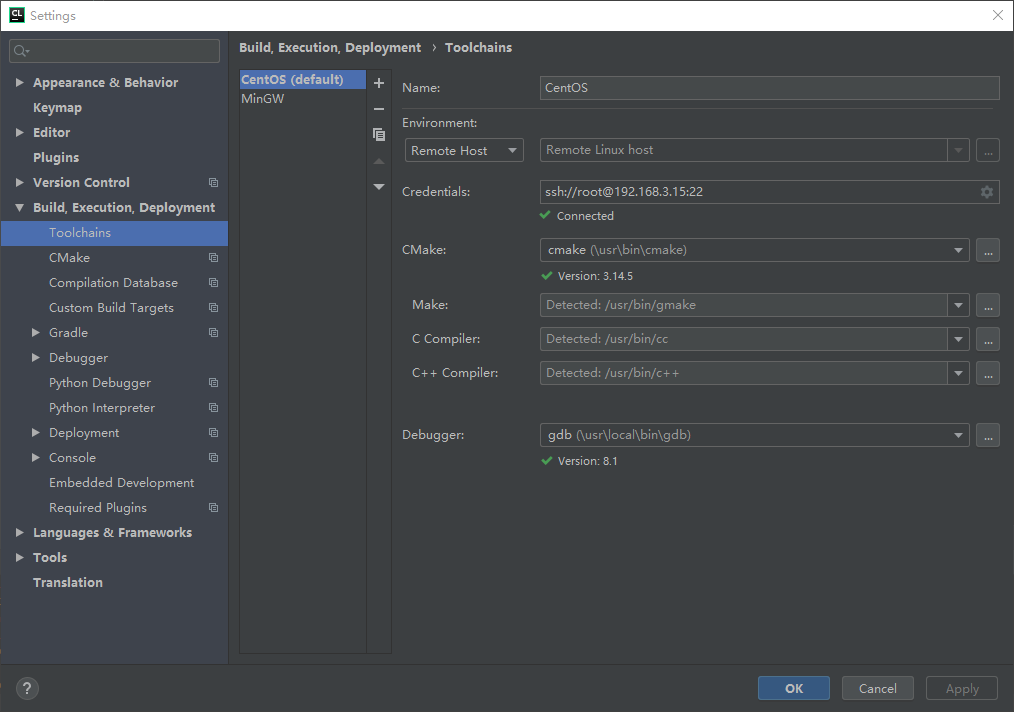Open the Make path dropdown
The height and width of the screenshot is (712, 1014).
point(958,305)
